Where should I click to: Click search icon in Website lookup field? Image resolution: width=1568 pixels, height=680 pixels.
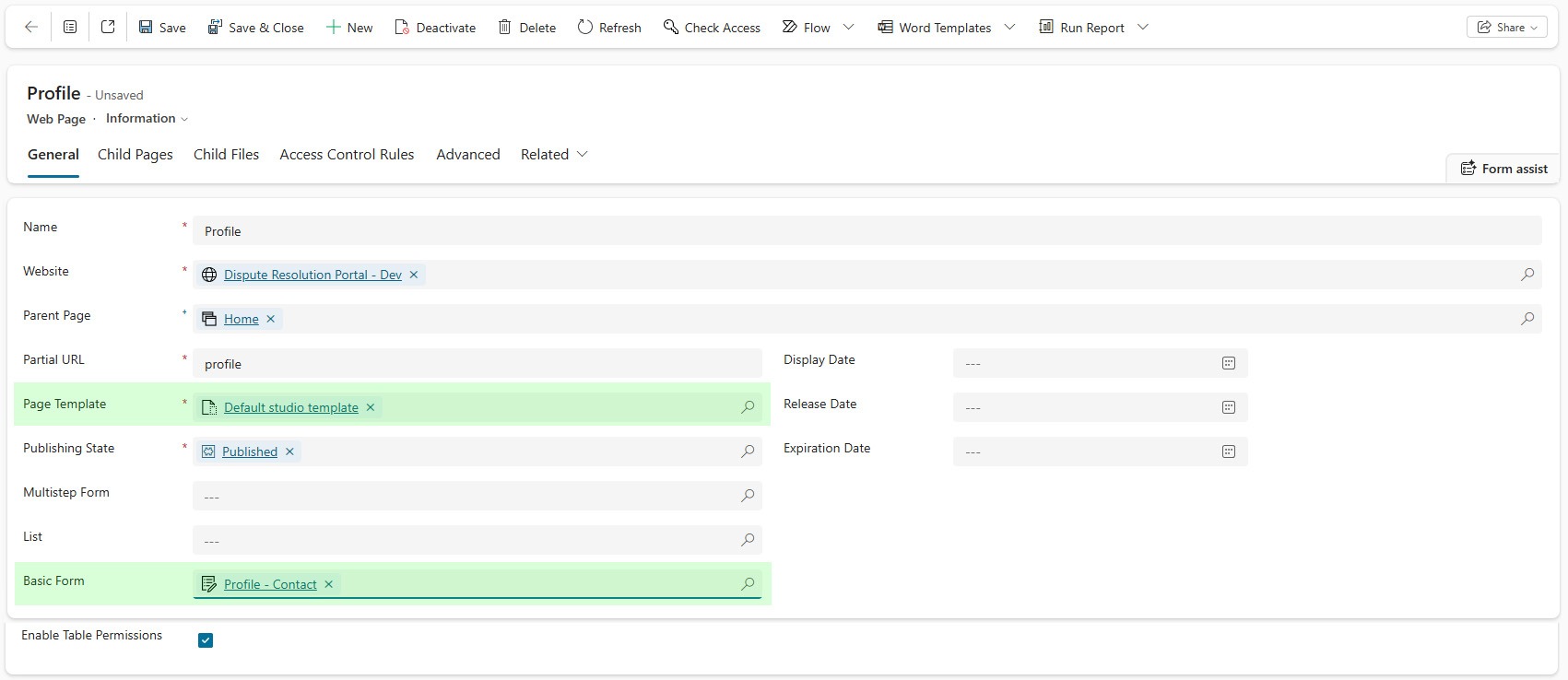point(1527,275)
